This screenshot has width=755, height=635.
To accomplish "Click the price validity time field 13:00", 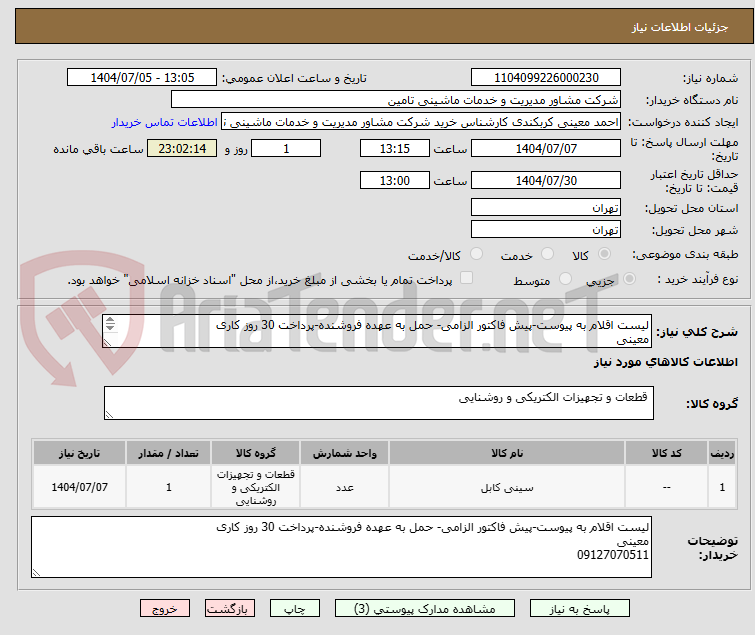I will tap(395, 181).
